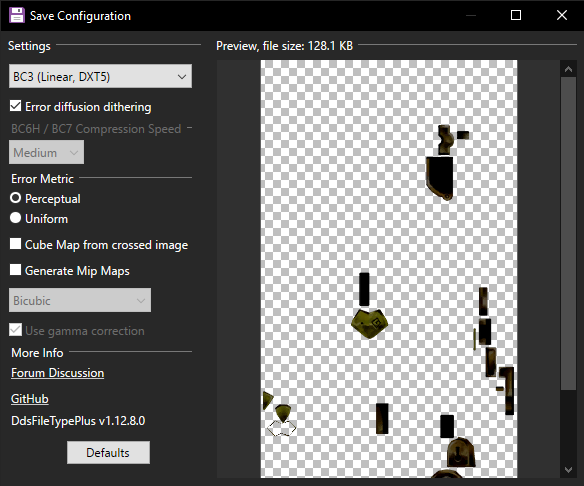Open the Forum Discussion link

pyautogui.click(x=57, y=373)
